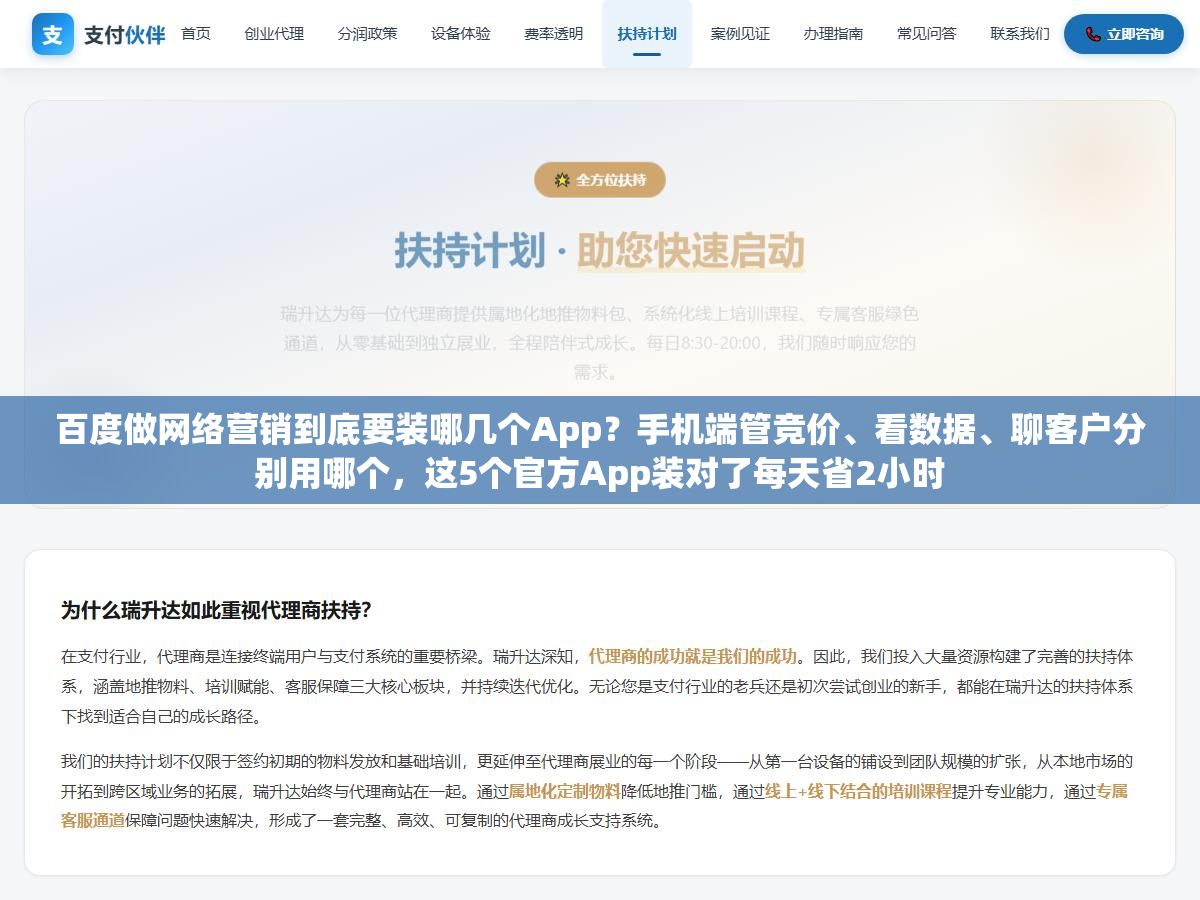Image resolution: width=1200 pixels, height=900 pixels.
Task: Click highlighted text 线上+线下结合的培训课程
Action: pyautogui.click(x=858, y=791)
